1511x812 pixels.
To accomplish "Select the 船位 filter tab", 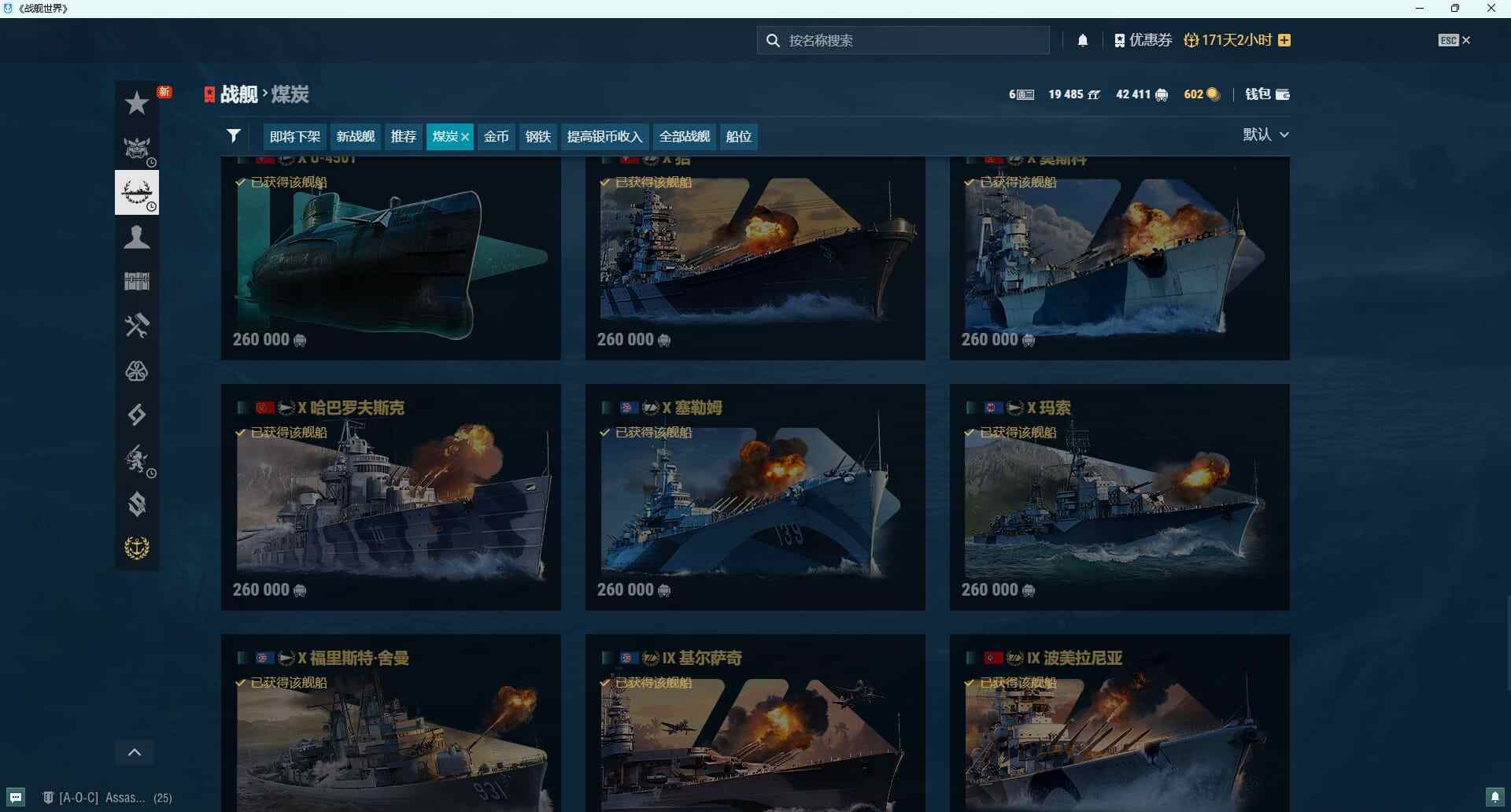I will 739,136.
